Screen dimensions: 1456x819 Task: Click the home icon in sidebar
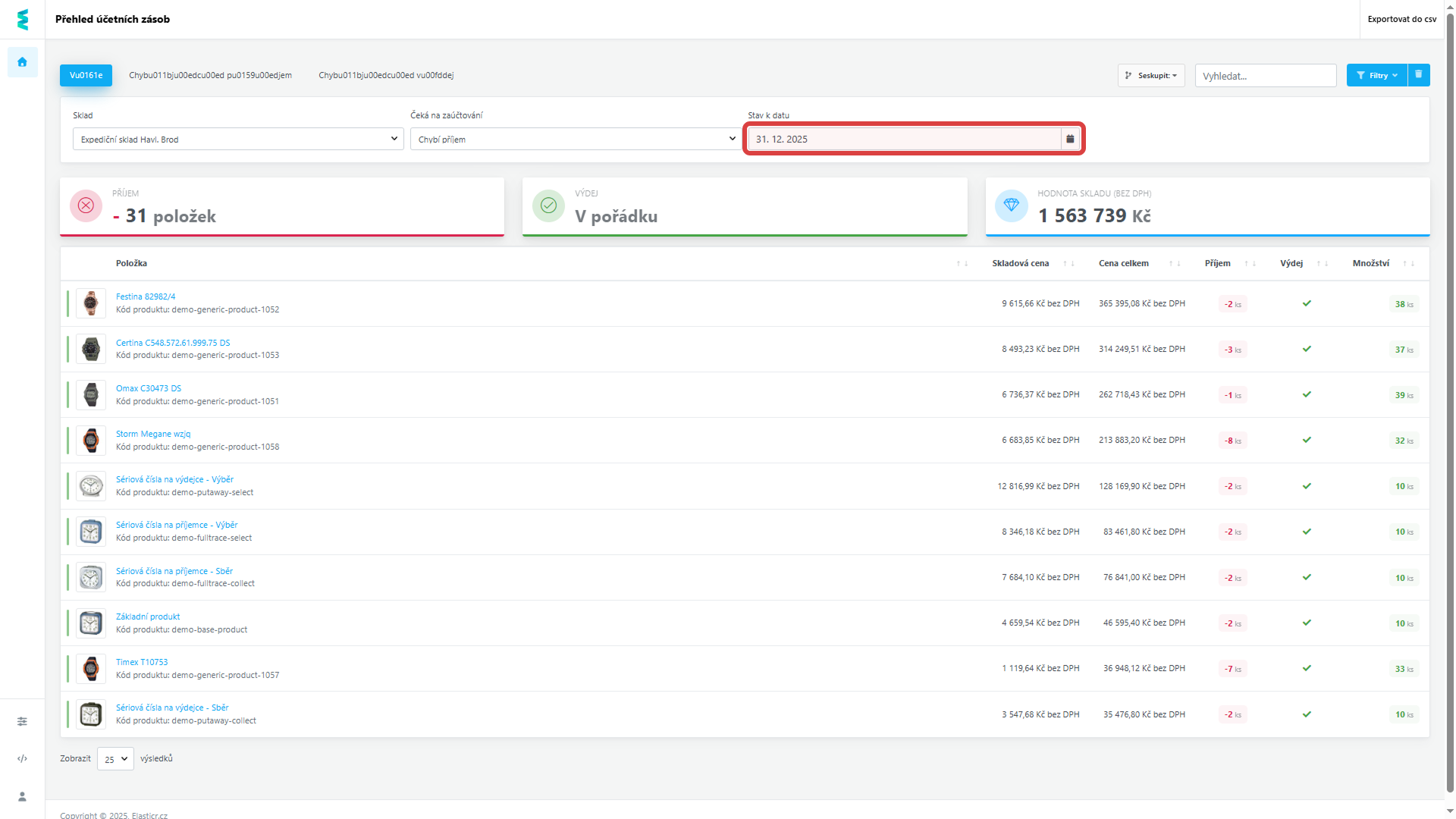click(22, 62)
